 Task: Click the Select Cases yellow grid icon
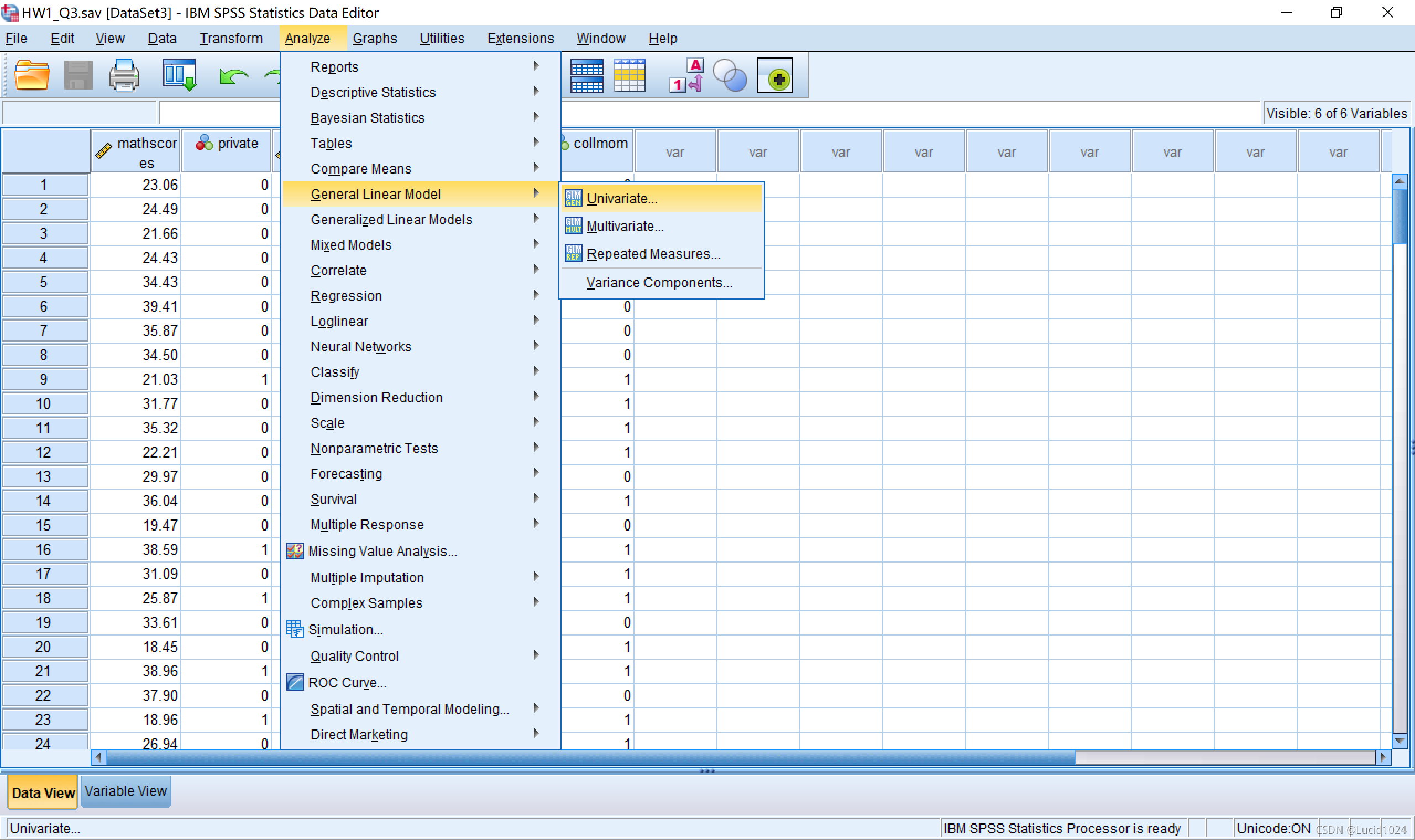click(629, 75)
